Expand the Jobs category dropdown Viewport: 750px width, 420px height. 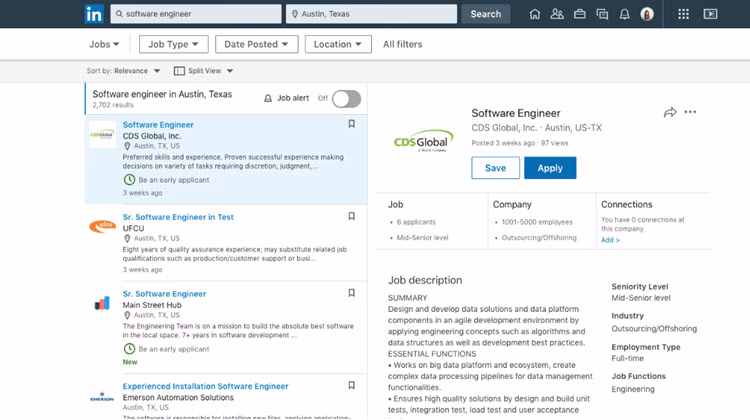[104, 44]
